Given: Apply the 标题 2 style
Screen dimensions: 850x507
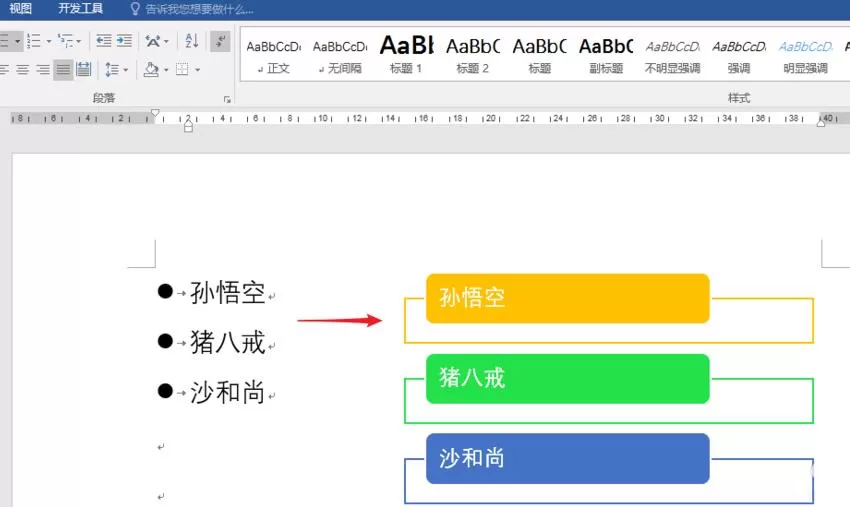Looking at the screenshot, I should [473, 56].
